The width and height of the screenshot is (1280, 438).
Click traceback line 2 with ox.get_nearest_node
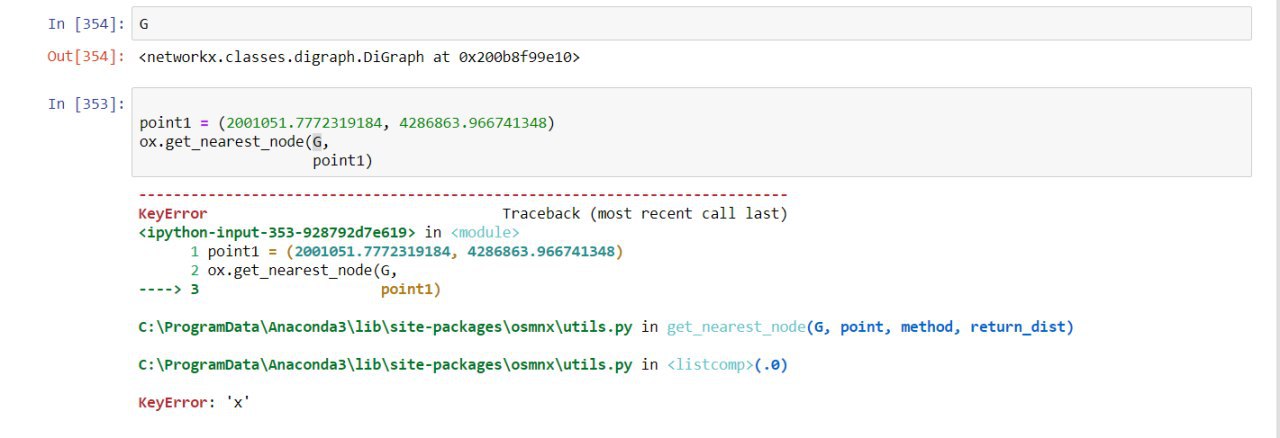(x=294, y=271)
